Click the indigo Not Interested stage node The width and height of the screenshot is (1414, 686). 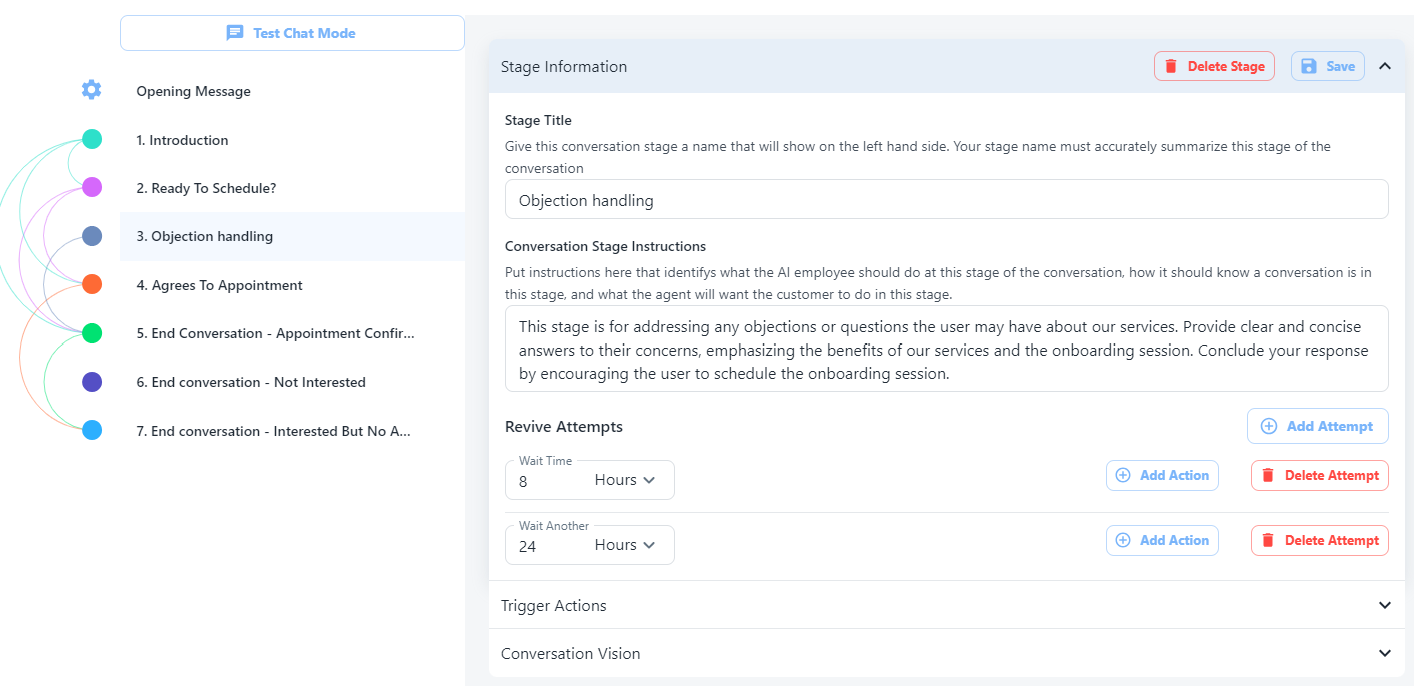tap(92, 382)
